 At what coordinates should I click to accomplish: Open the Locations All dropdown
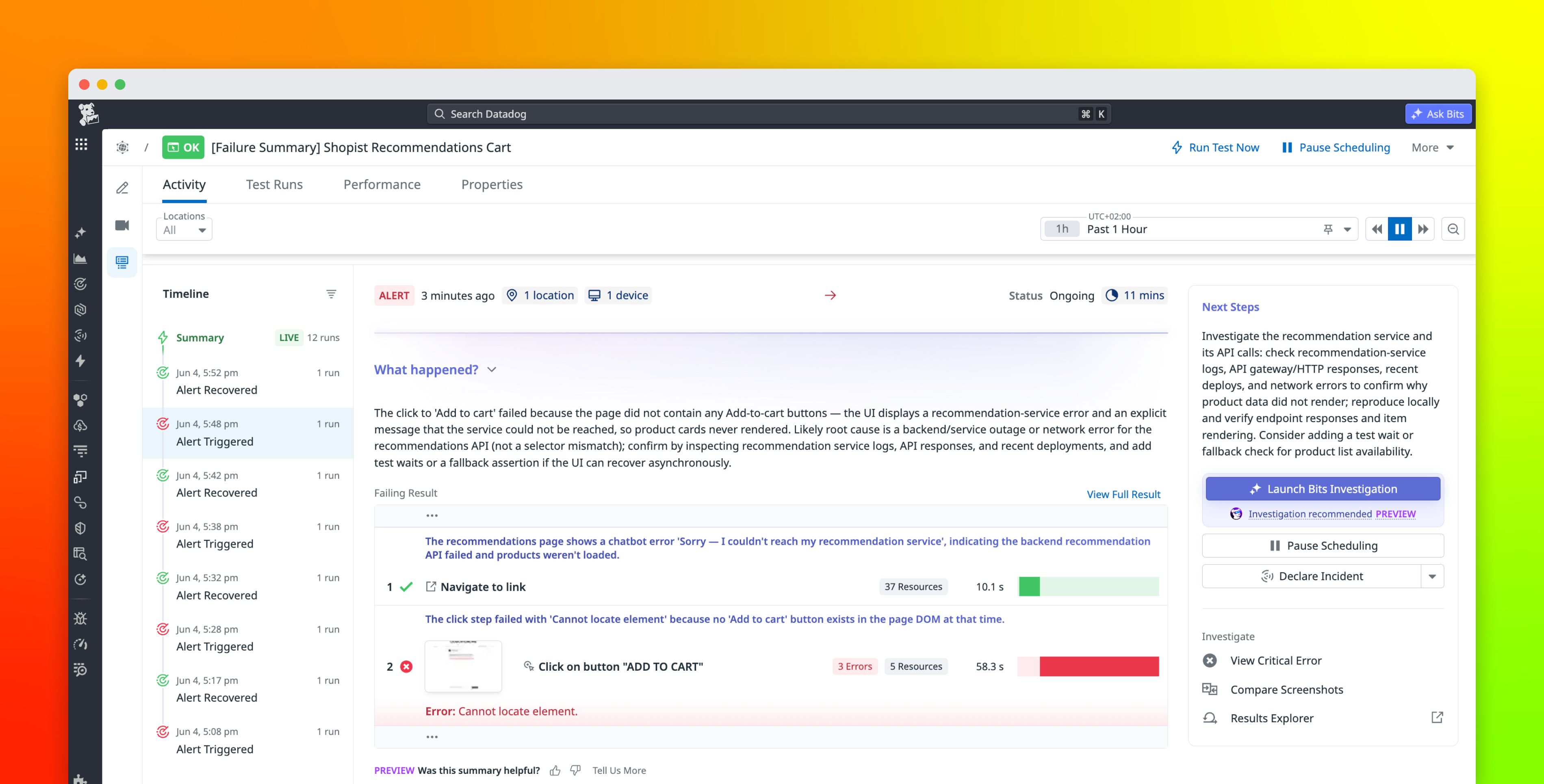tap(184, 230)
